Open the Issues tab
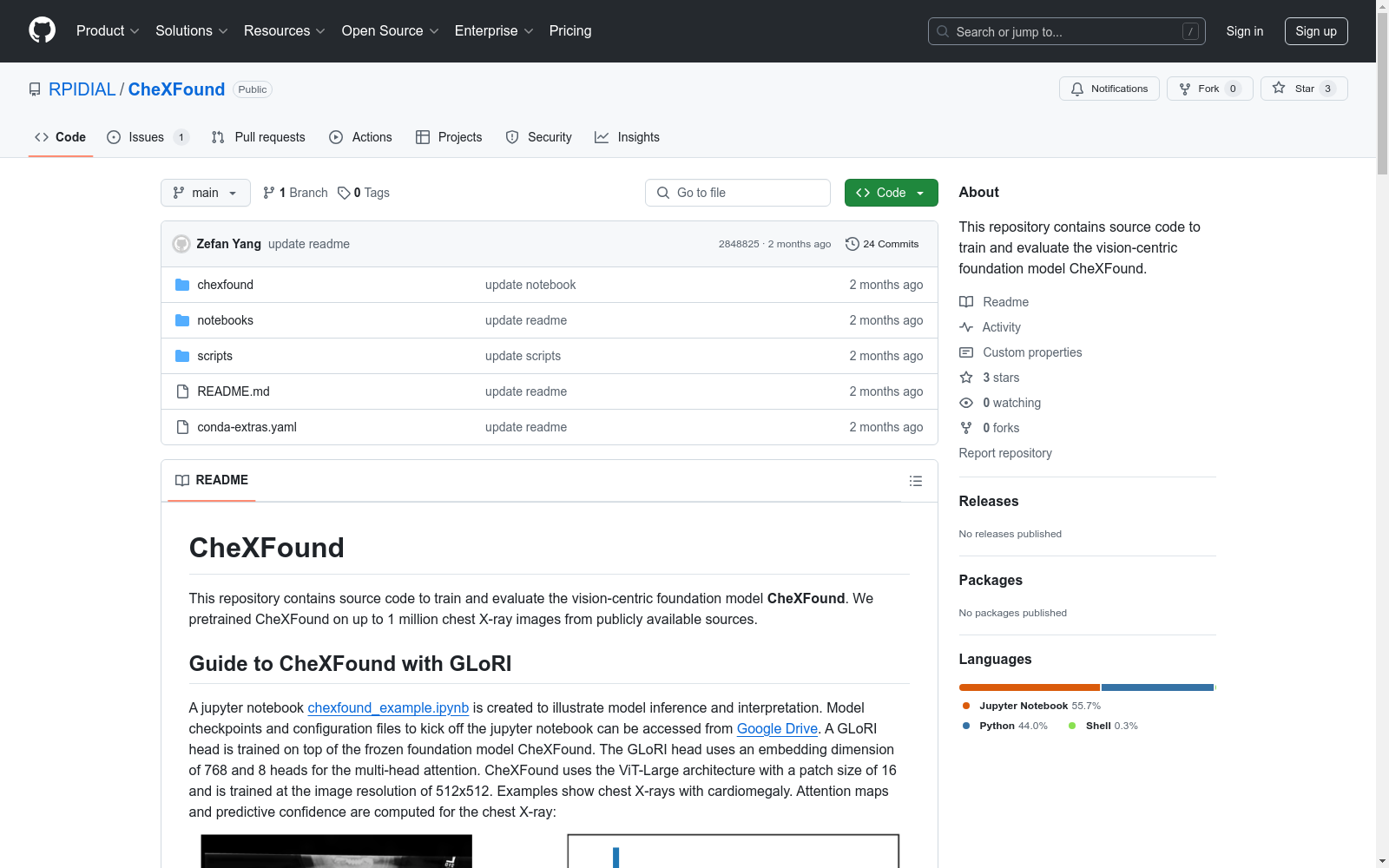Image resolution: width=1389 pixels, height=868 pixels. click(148, 137)
